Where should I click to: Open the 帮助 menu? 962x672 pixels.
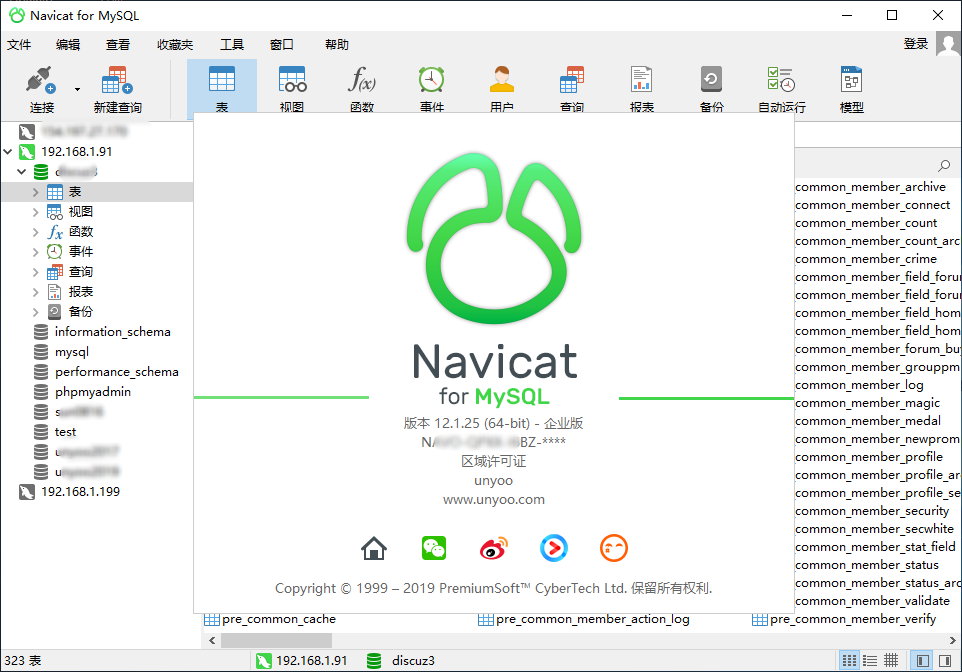337,44
